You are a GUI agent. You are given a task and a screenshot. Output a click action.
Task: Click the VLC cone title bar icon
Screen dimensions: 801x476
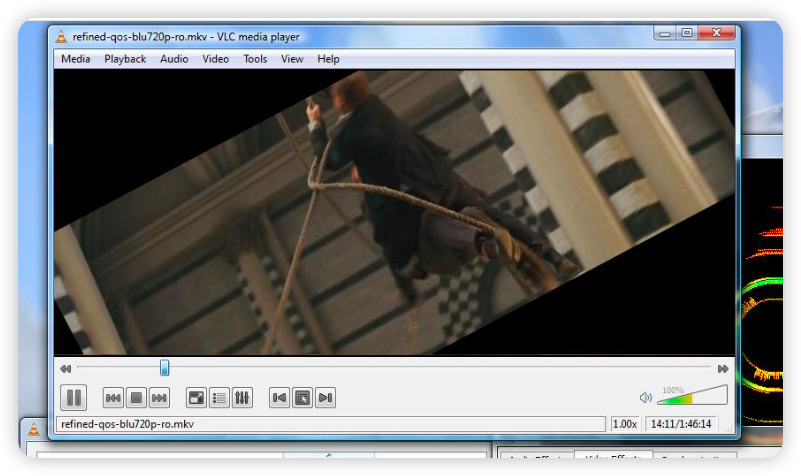coord(61,36)
